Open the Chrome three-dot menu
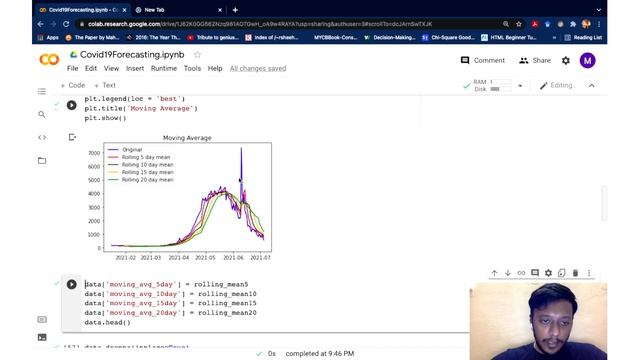The width and height of the screenshot is (640, 360). tap(599, 24)
